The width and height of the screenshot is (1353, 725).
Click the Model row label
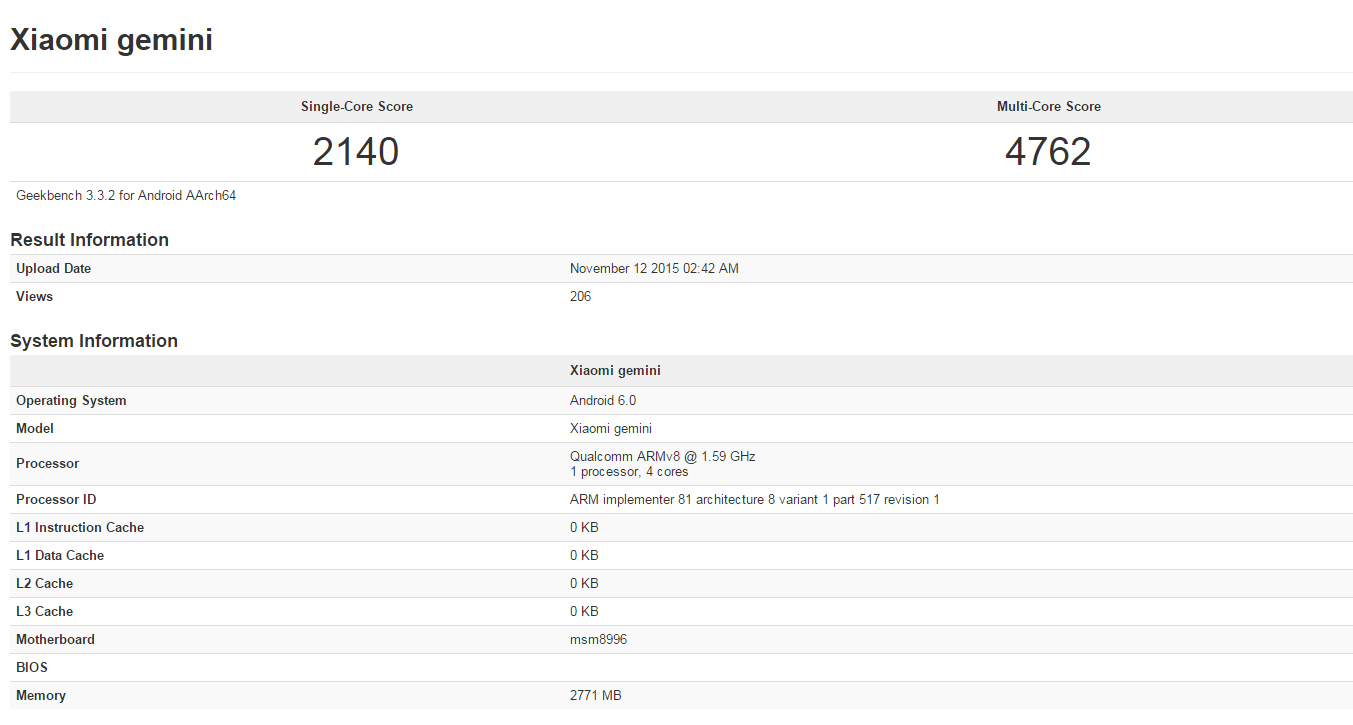click(x=35, y=429)
